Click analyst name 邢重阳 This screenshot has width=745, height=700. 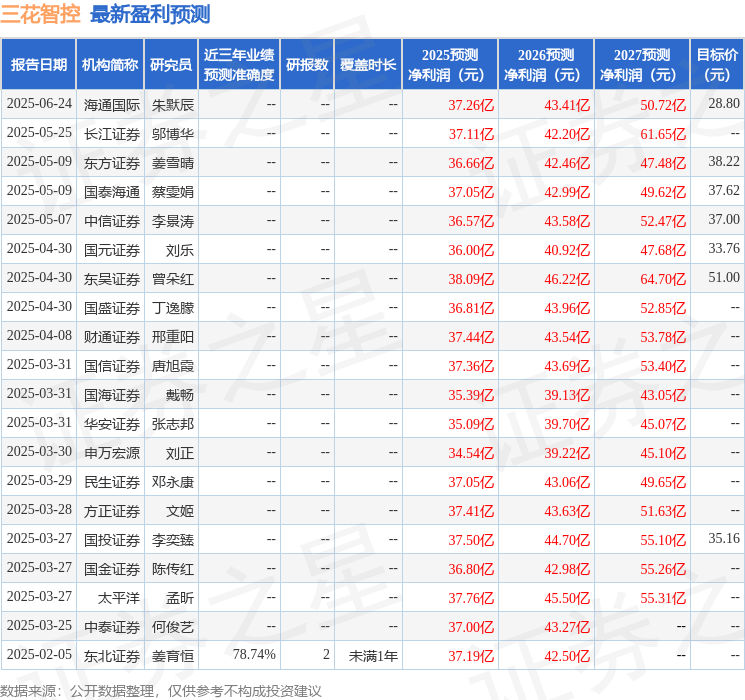173,337
